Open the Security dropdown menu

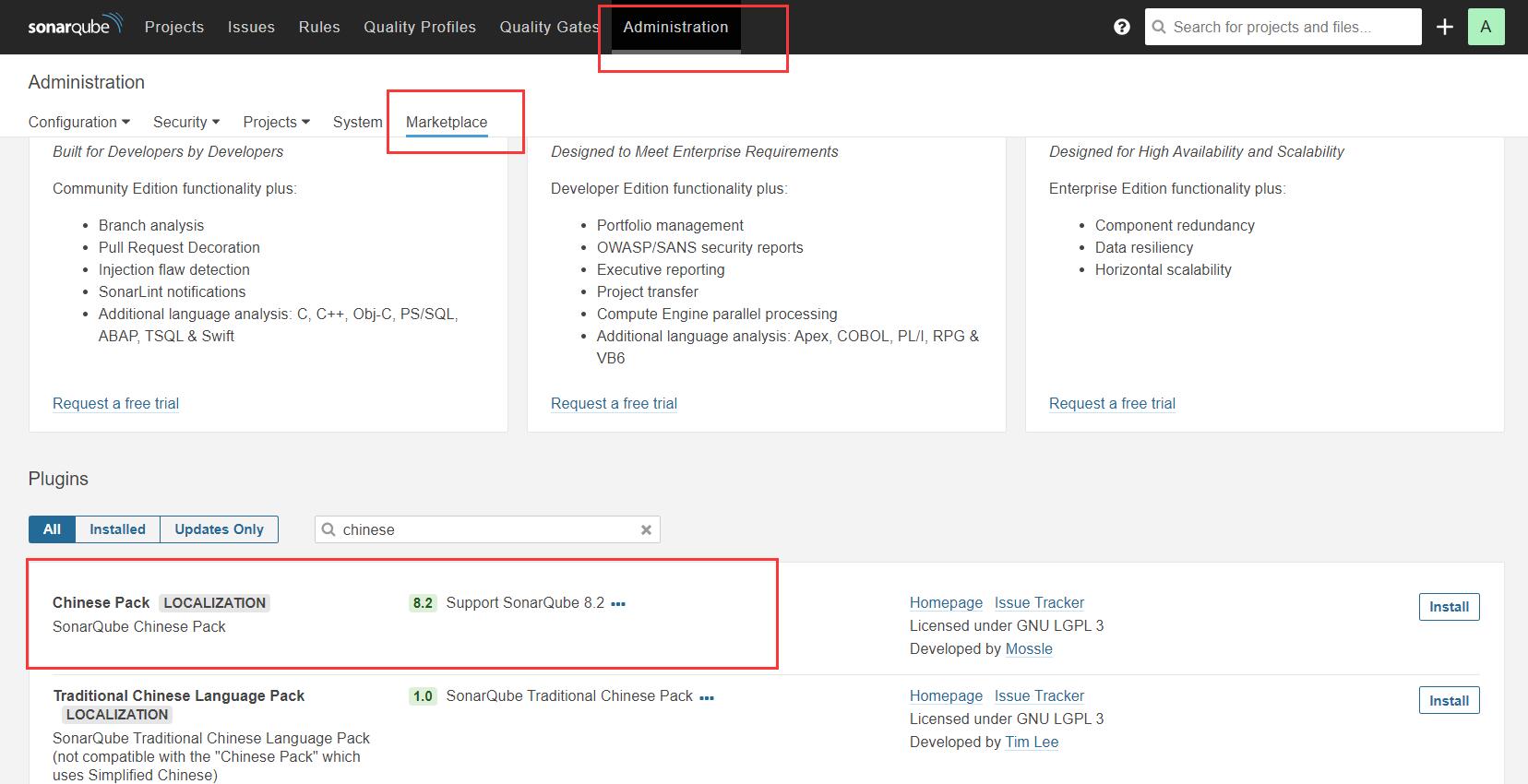click(x=186, y=122)
